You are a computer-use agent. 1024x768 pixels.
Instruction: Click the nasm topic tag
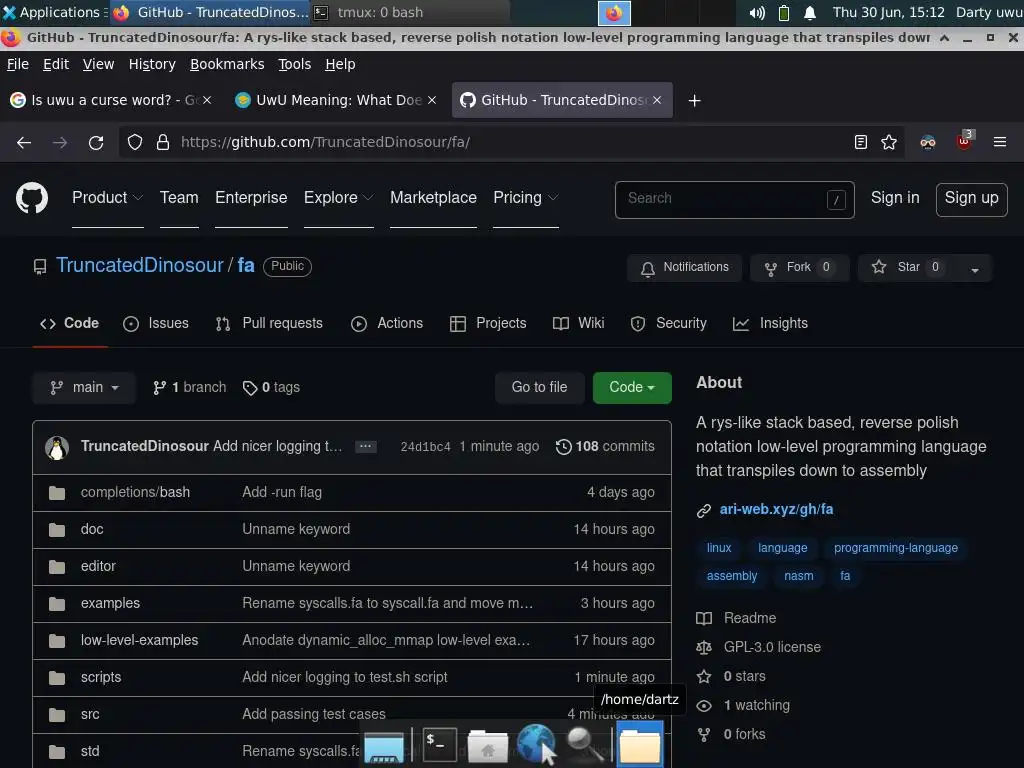(x=799, y=577)
